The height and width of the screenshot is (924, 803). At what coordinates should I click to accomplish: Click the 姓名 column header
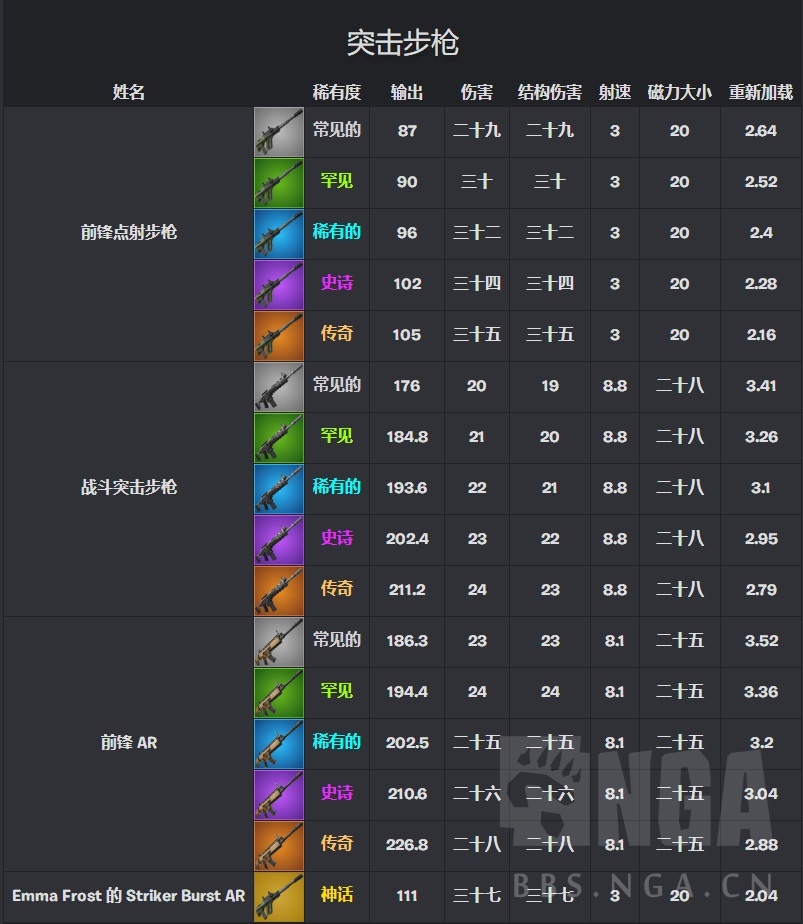[128, 92]
